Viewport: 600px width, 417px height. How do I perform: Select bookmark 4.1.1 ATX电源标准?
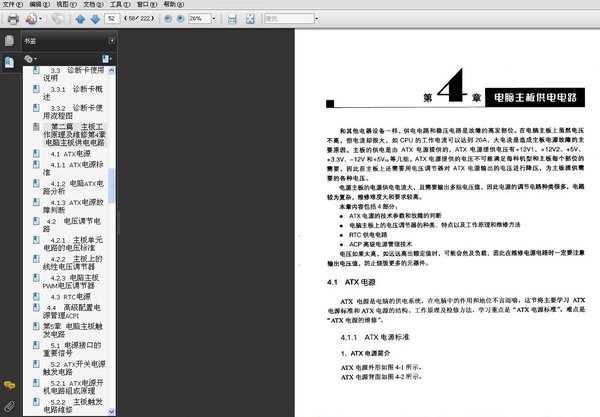73,168
